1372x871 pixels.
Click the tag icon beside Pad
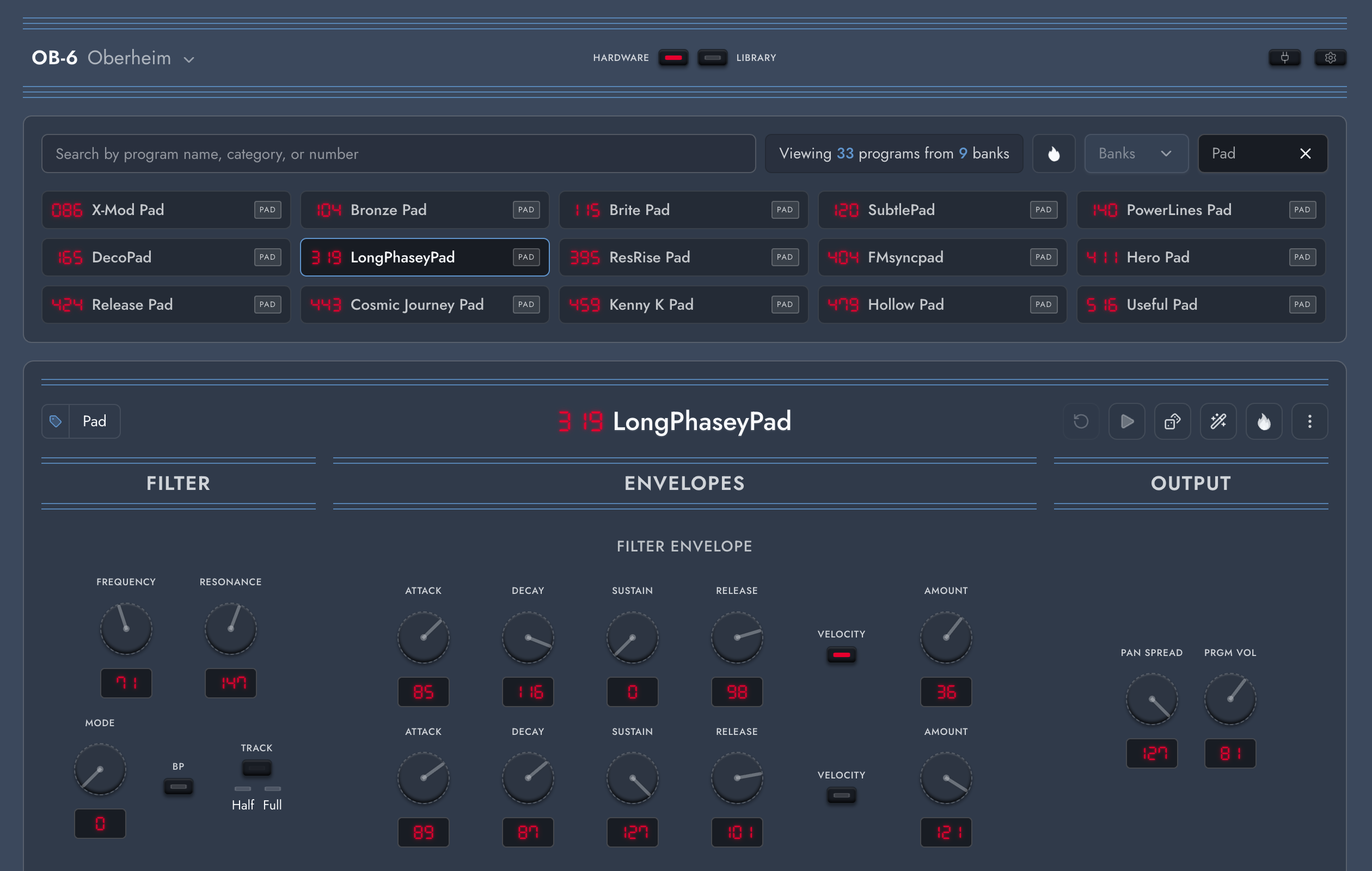click(56, 421)
